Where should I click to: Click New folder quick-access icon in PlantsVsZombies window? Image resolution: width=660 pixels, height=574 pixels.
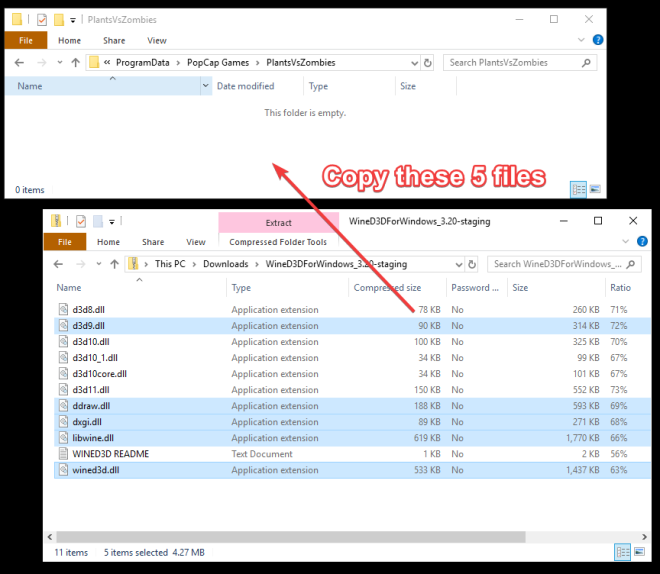(x=59, y=20)
